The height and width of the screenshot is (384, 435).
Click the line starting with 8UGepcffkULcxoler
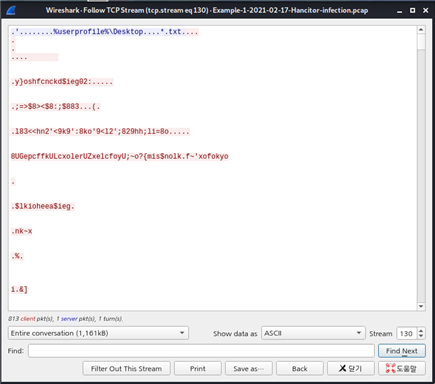click(120, 156)
